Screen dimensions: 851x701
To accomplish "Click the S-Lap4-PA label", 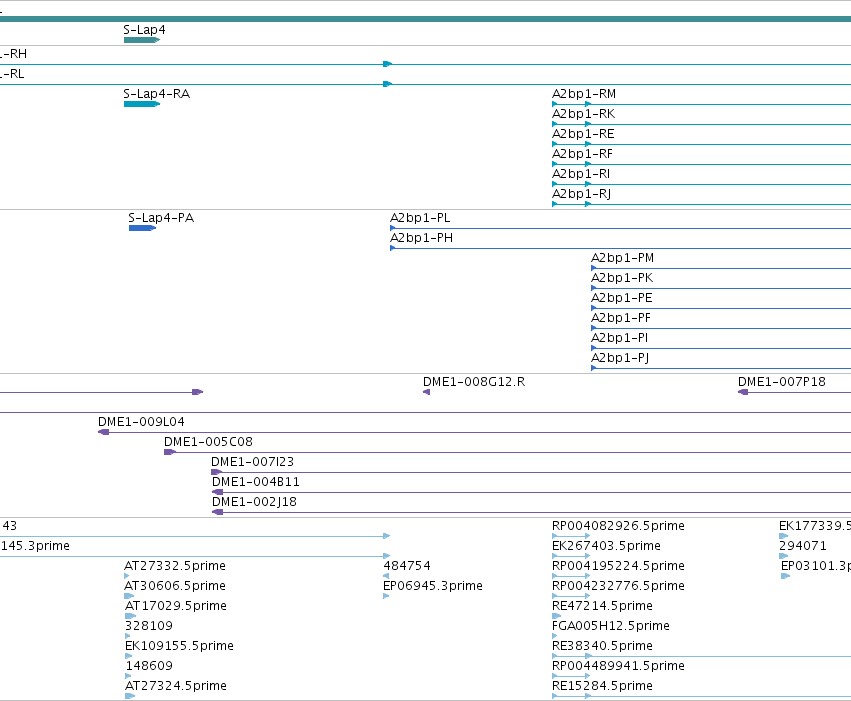I will point(161,218).
